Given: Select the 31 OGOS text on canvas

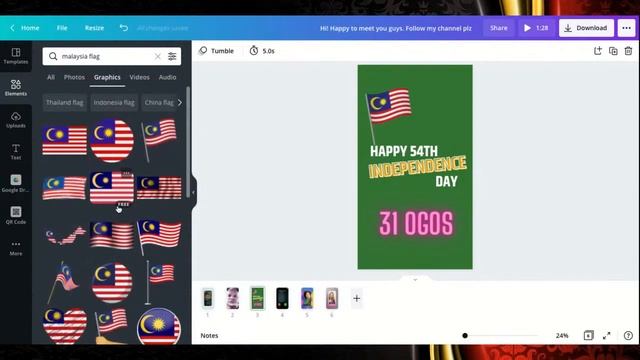Looking at the screenshot, I should click(416, 224).
